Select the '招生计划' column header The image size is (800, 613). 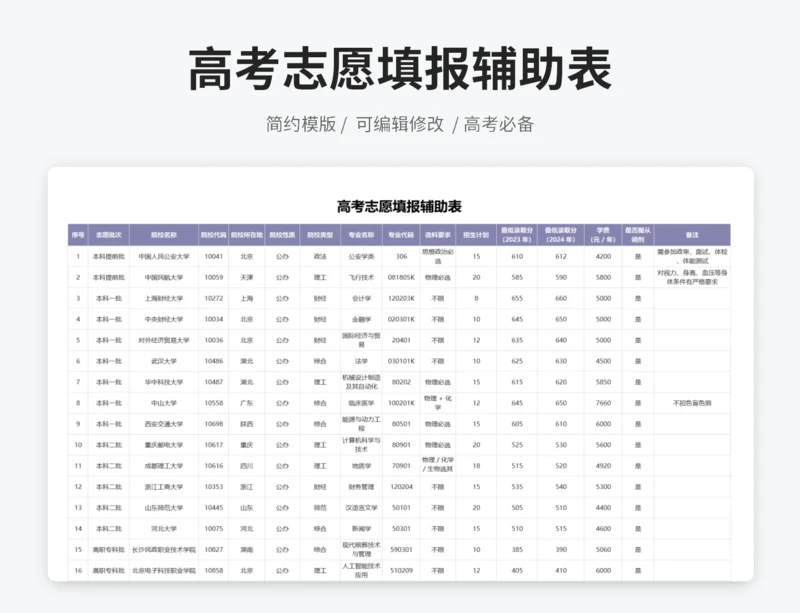click(x=476, y=235)
